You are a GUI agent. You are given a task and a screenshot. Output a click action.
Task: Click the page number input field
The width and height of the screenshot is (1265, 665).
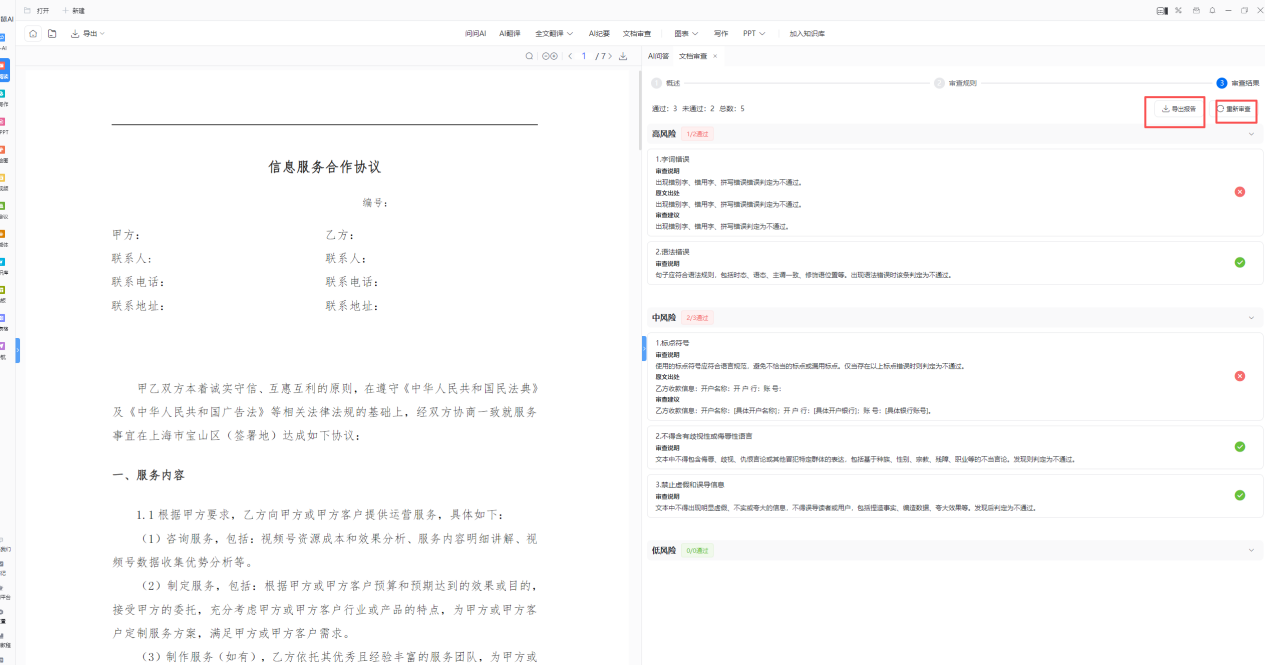(584, 56)
